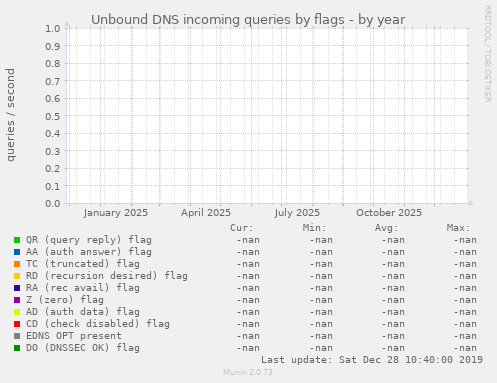Click the '0.2' y-axis value
This screenshot has width=497, height=383.
tap(53, 168)
